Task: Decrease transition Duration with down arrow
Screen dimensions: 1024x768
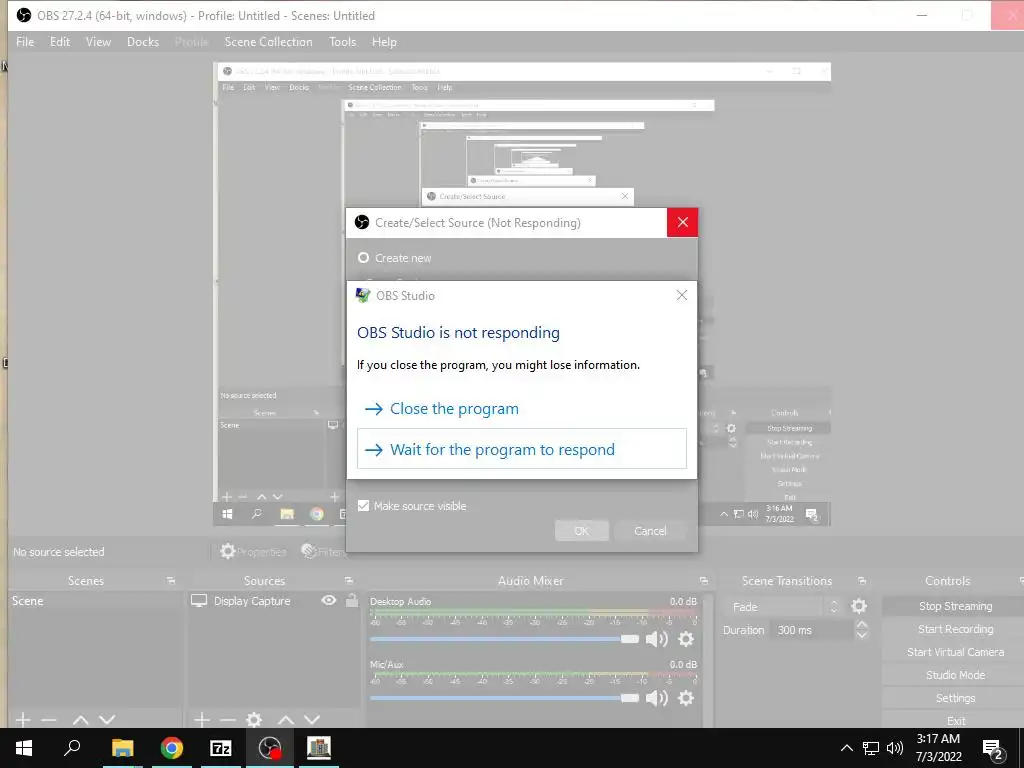Action: 862,635
